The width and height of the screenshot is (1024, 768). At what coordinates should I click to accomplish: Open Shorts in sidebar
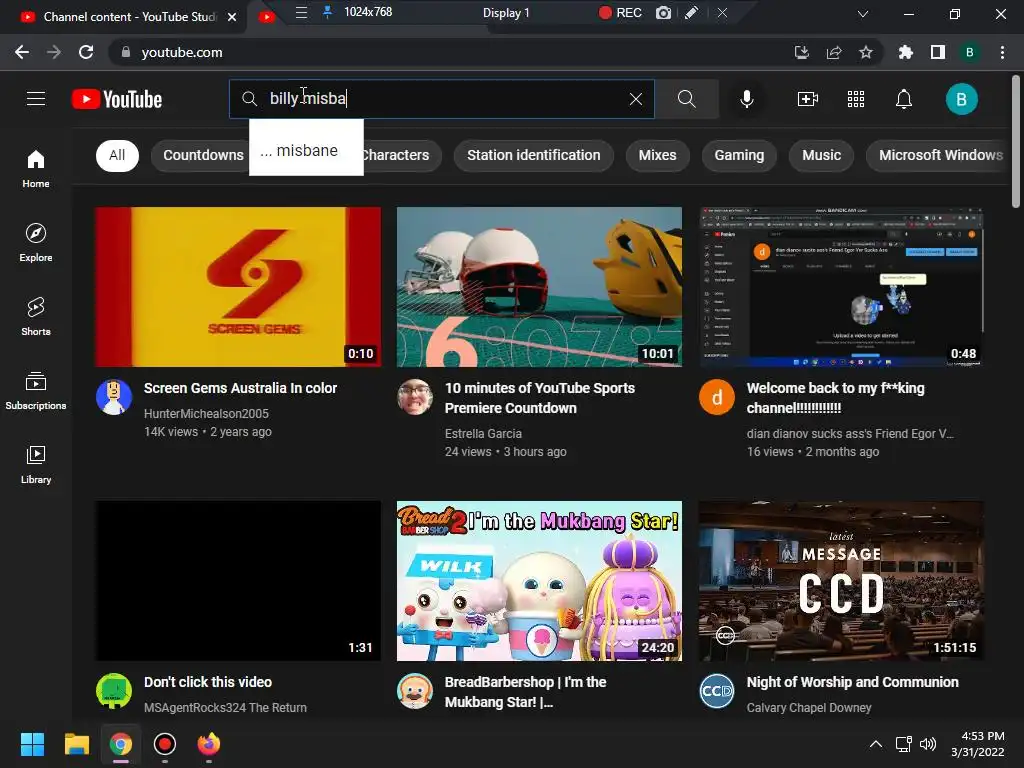(x=36, y=316)
